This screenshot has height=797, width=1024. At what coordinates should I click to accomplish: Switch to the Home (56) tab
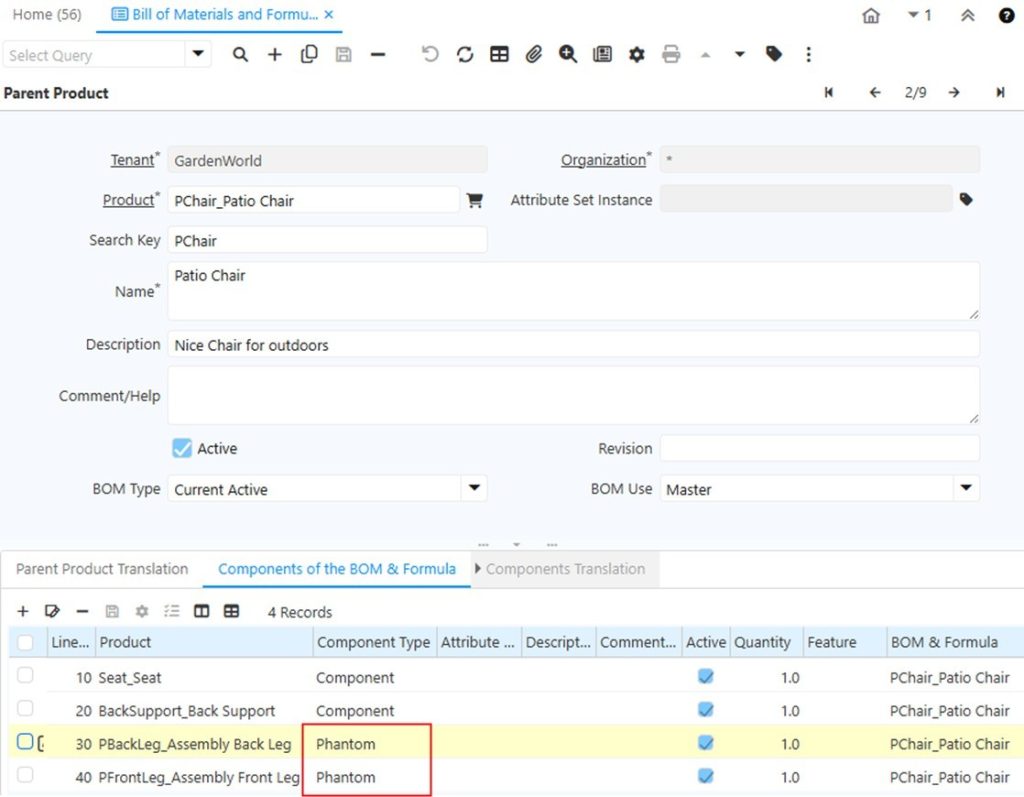pyautogui.click(x=47, y=15)
